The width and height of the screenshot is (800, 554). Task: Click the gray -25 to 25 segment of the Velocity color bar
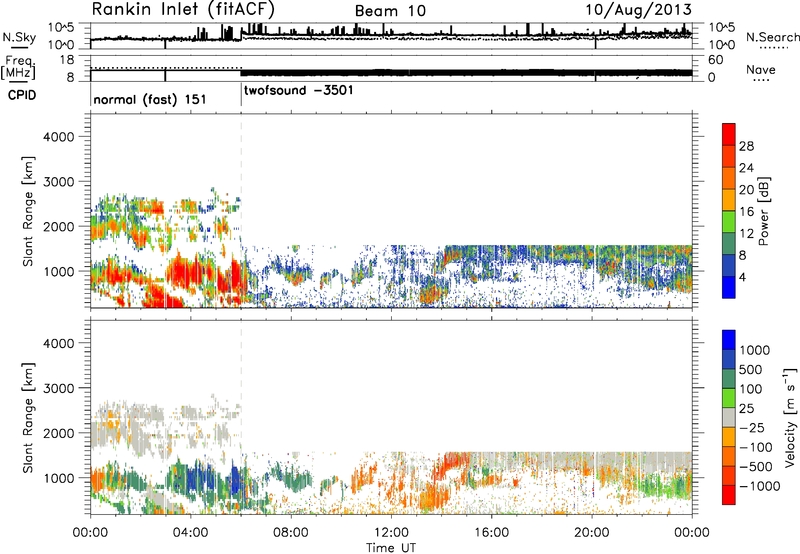[729, 418]
